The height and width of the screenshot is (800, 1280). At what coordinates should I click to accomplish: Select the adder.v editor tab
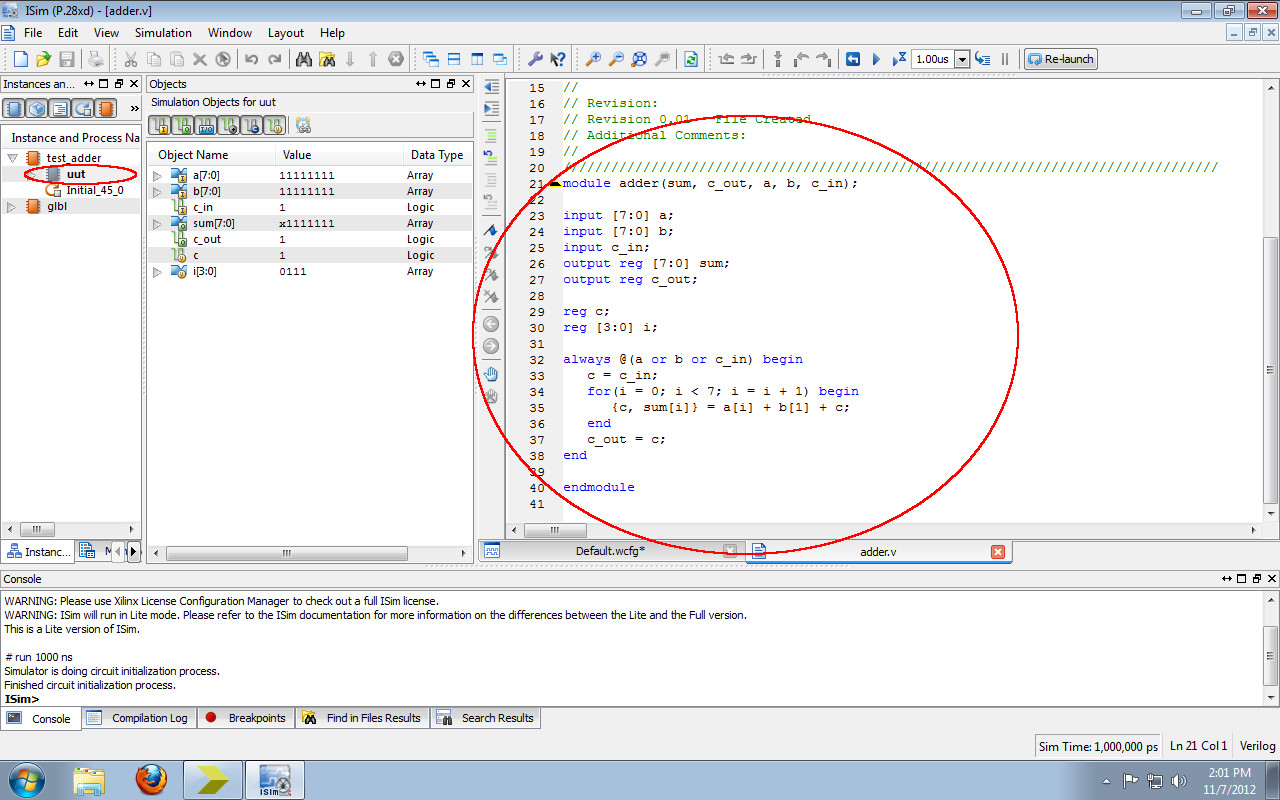coord(878,550)
